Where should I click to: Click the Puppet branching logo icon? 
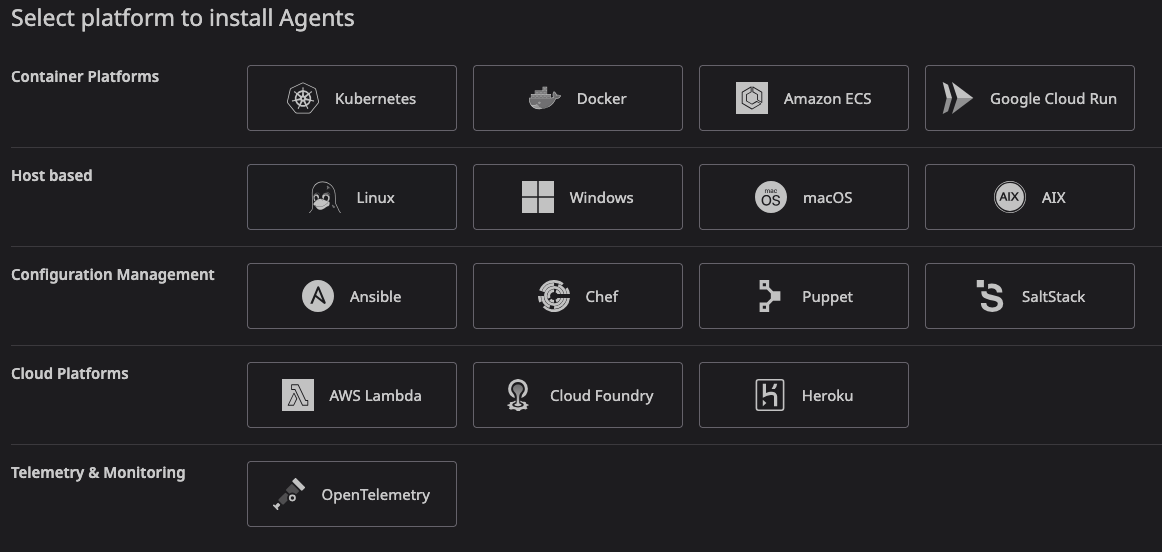pos(769,296)
